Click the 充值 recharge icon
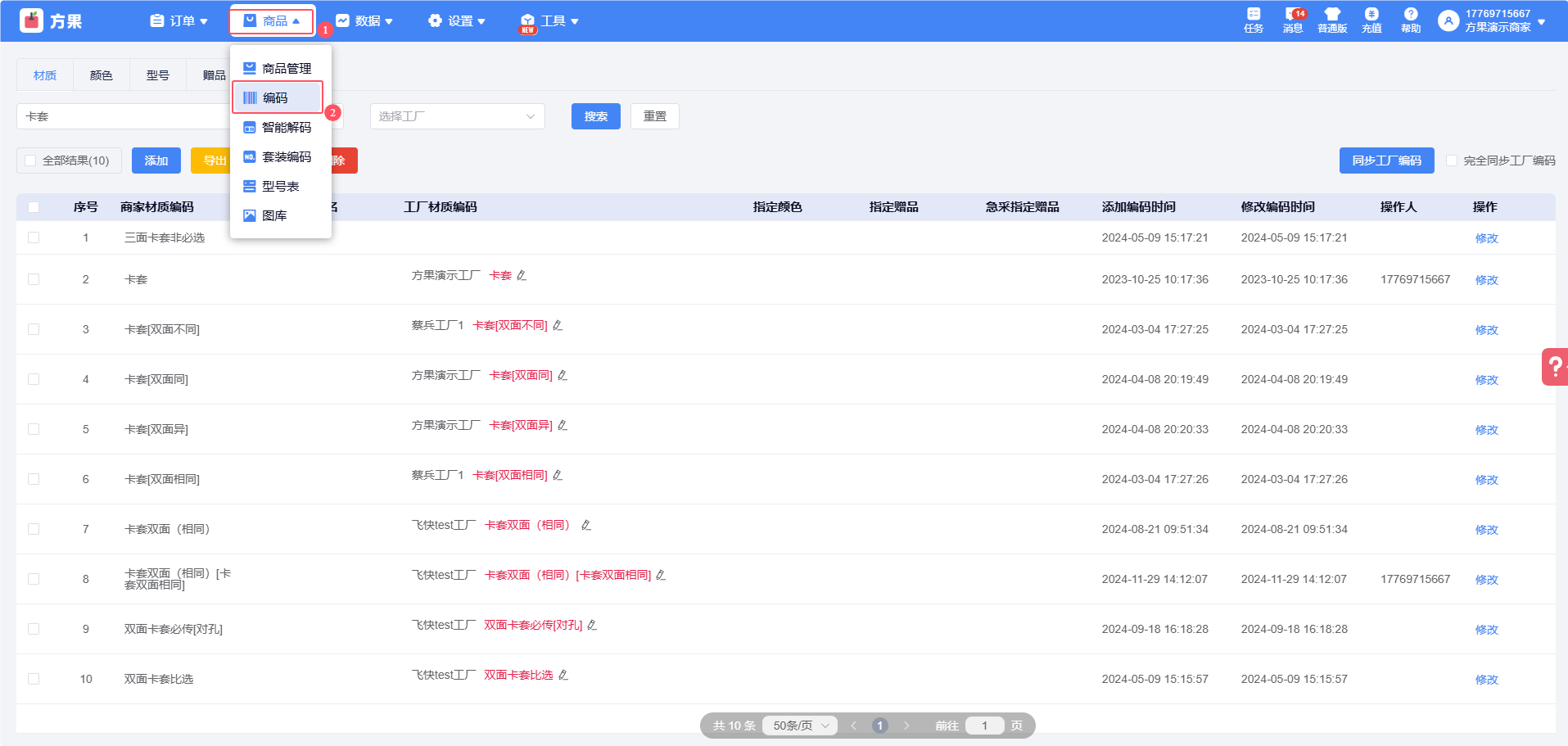Viewport: 1568px width, 746px height. click(1371, 20)
